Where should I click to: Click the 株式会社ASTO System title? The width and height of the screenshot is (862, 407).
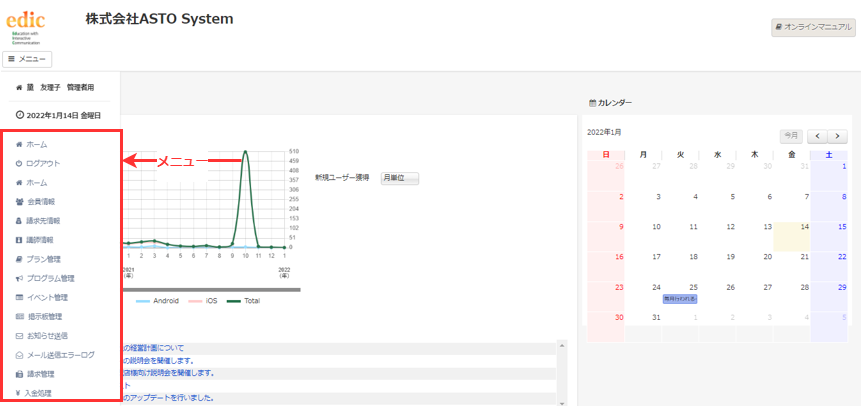tap(159, 19)
